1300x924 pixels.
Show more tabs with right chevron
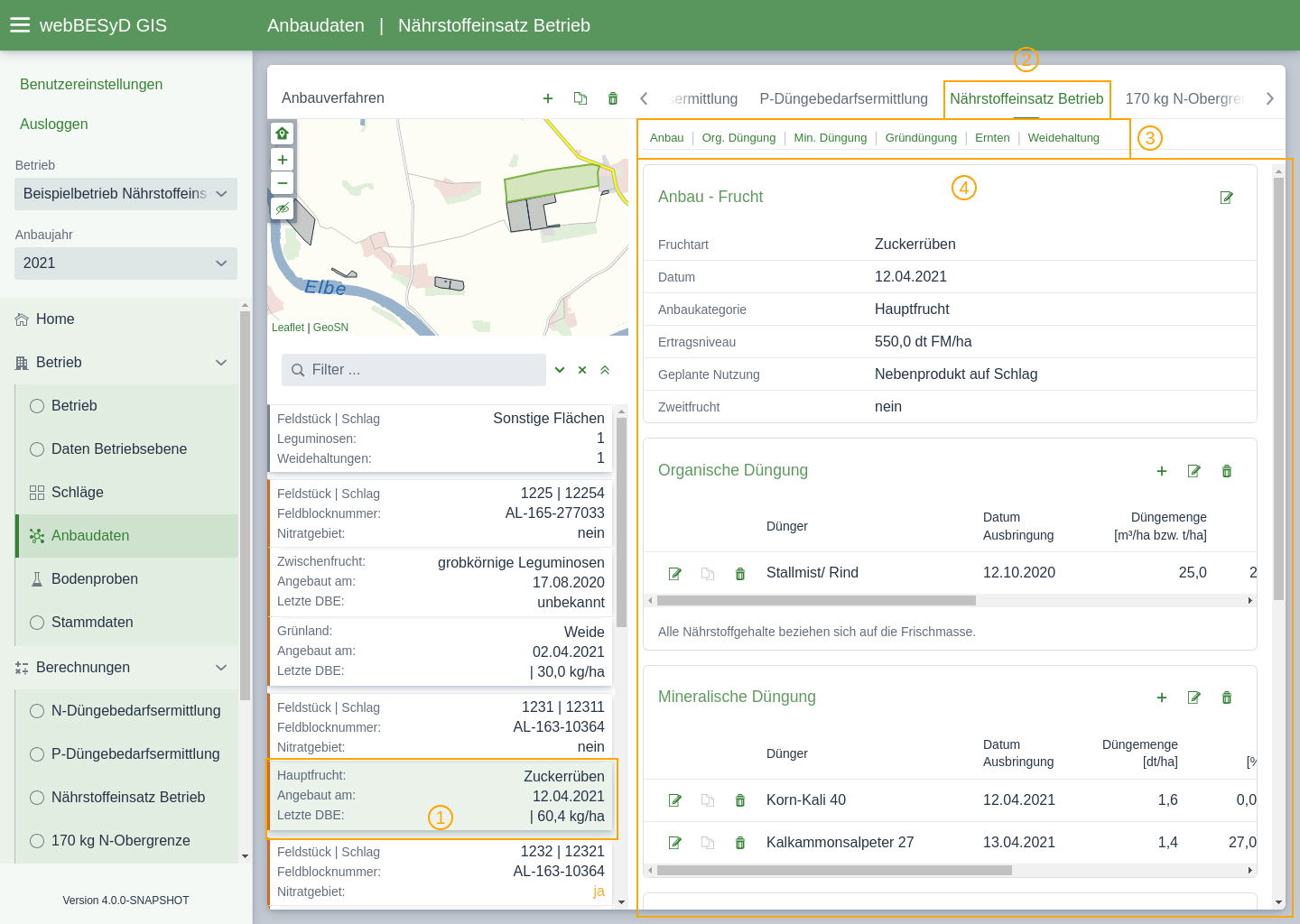coord(1270,98)
